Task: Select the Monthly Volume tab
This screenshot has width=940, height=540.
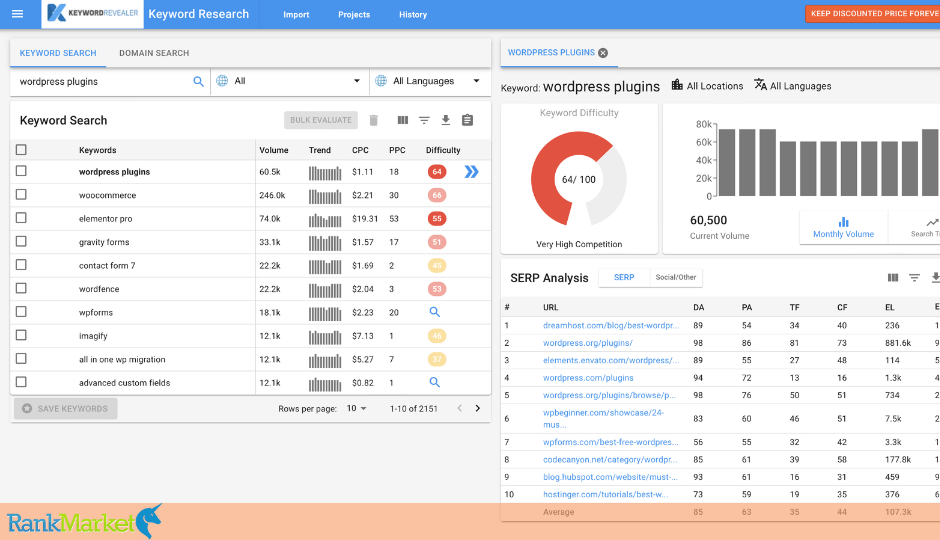Action: point(843,227)
